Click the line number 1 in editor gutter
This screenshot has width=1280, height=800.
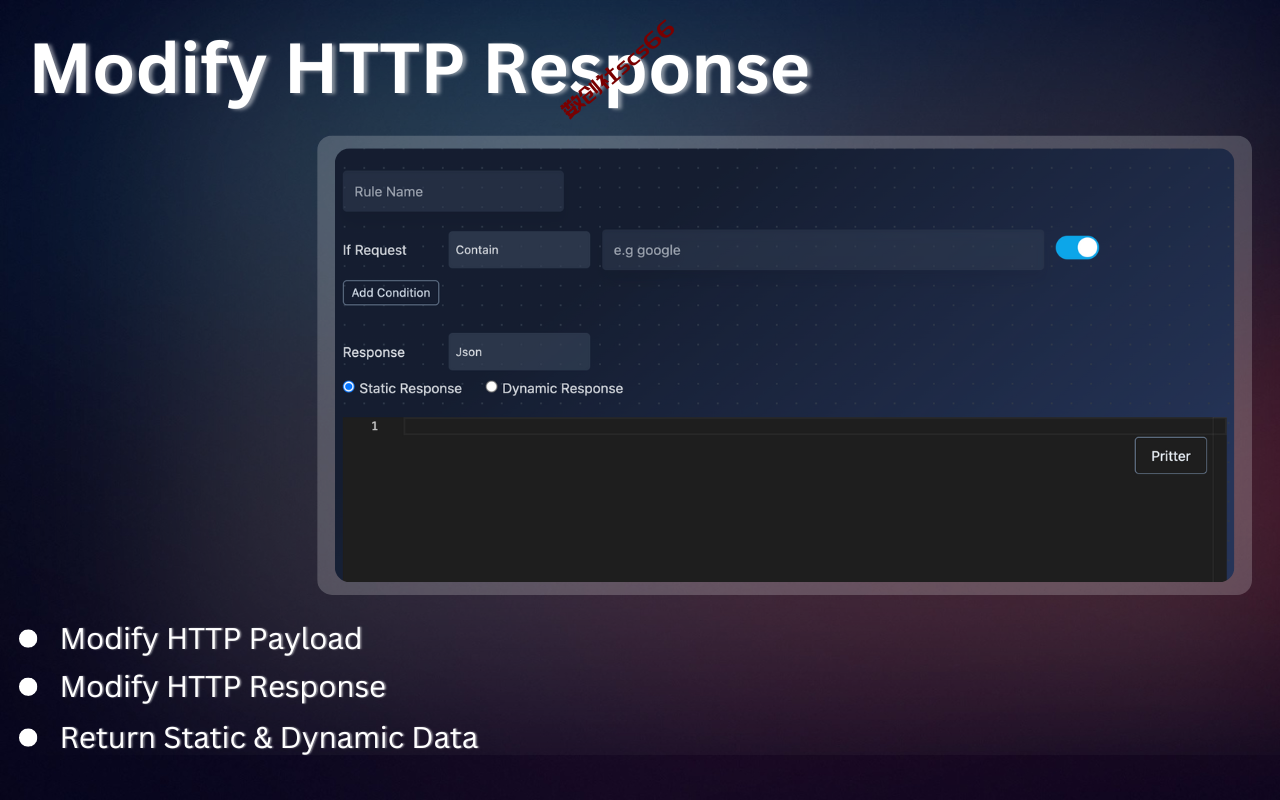pos(375,426)
